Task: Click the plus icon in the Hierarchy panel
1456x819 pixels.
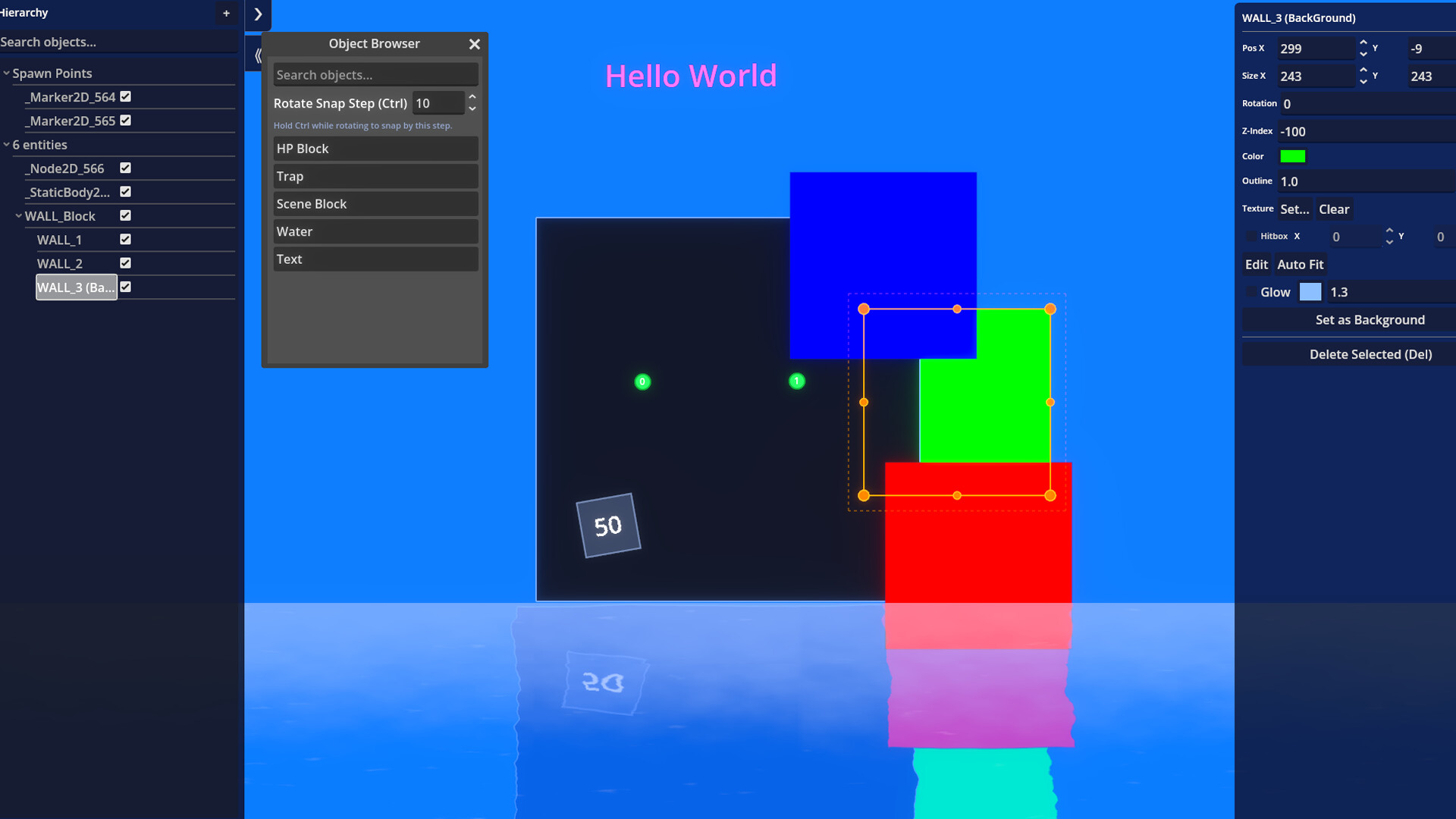Action: (226, 13)
